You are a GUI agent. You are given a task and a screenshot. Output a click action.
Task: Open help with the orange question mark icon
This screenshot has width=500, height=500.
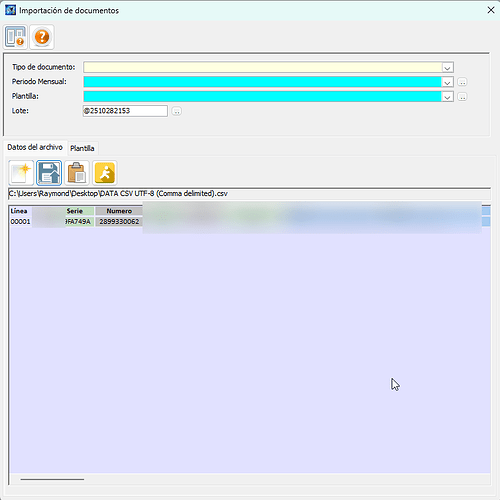pos(42,37)
